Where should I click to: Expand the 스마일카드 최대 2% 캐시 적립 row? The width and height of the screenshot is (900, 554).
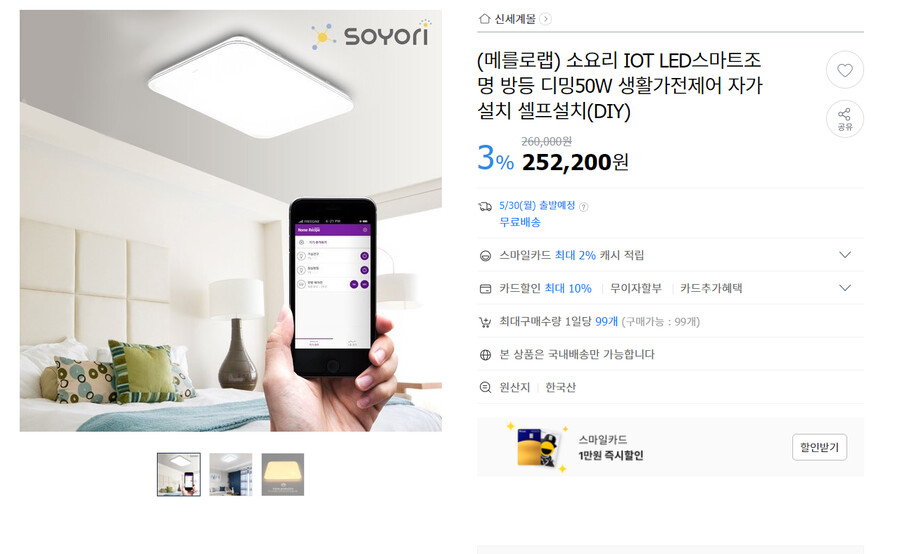670,255
